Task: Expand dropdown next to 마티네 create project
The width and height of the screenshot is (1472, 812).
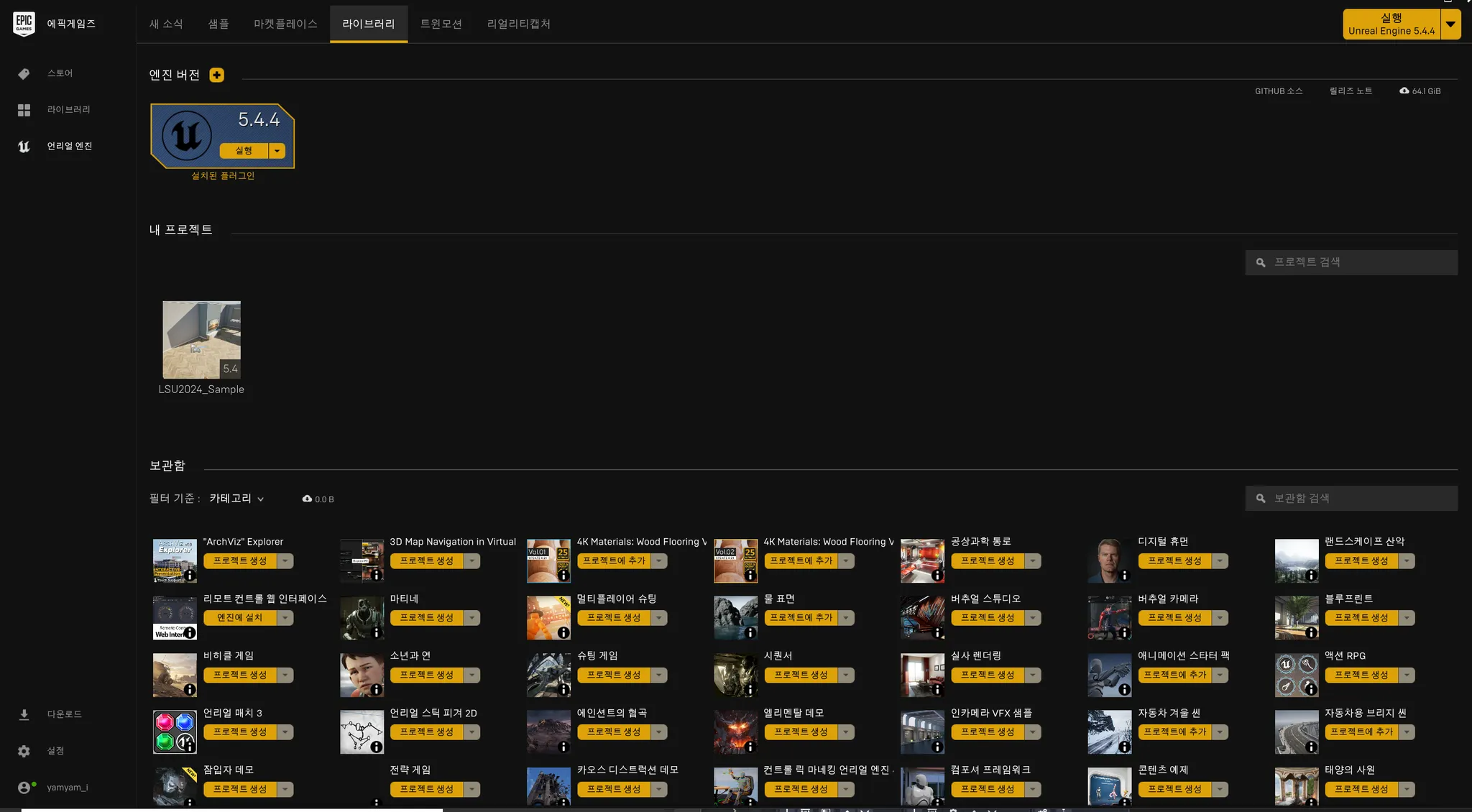Action: (x=472, y=618)
